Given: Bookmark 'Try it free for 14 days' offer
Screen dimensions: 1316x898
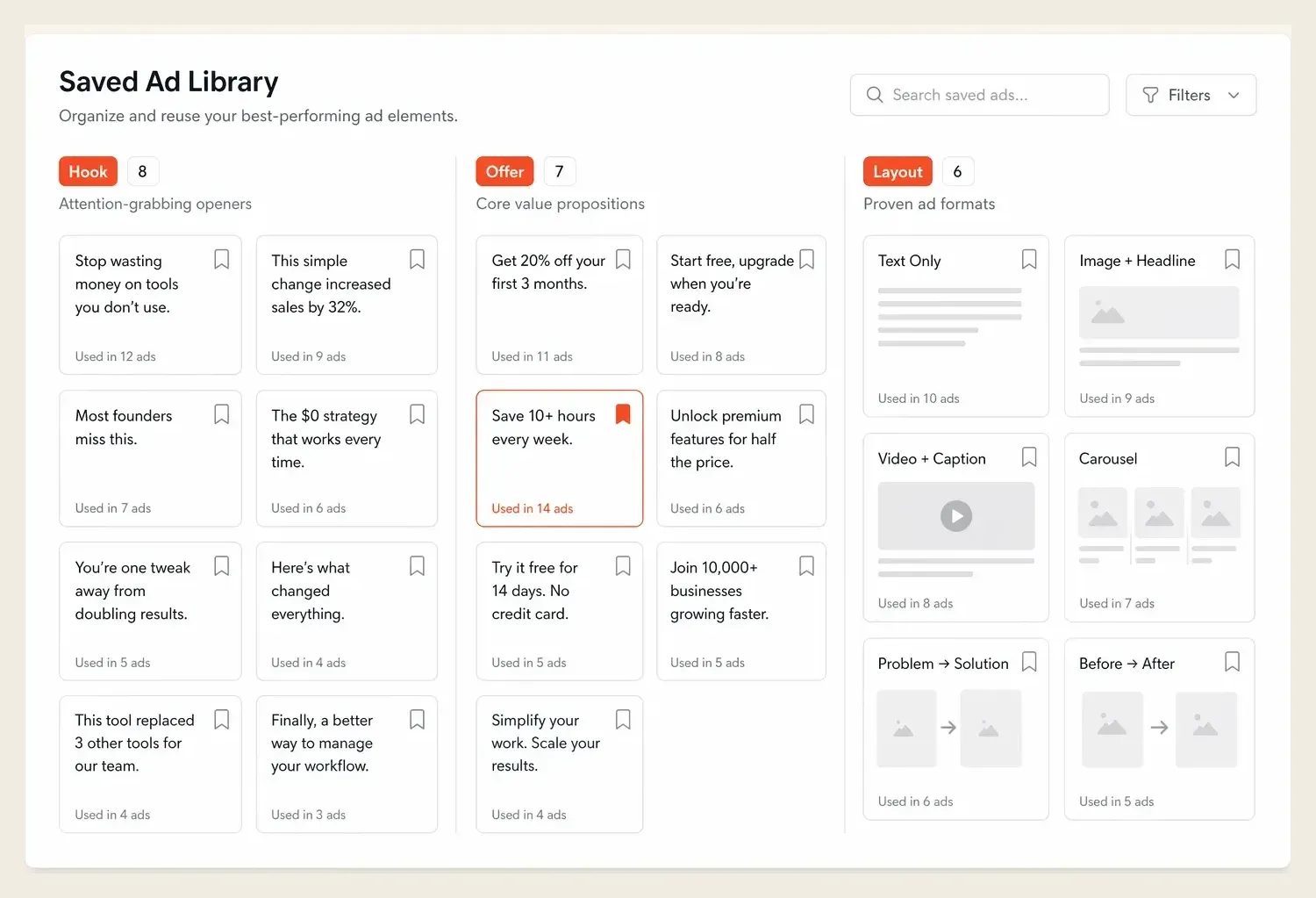Looking at the screenshot, I should (x=623, y=566).
